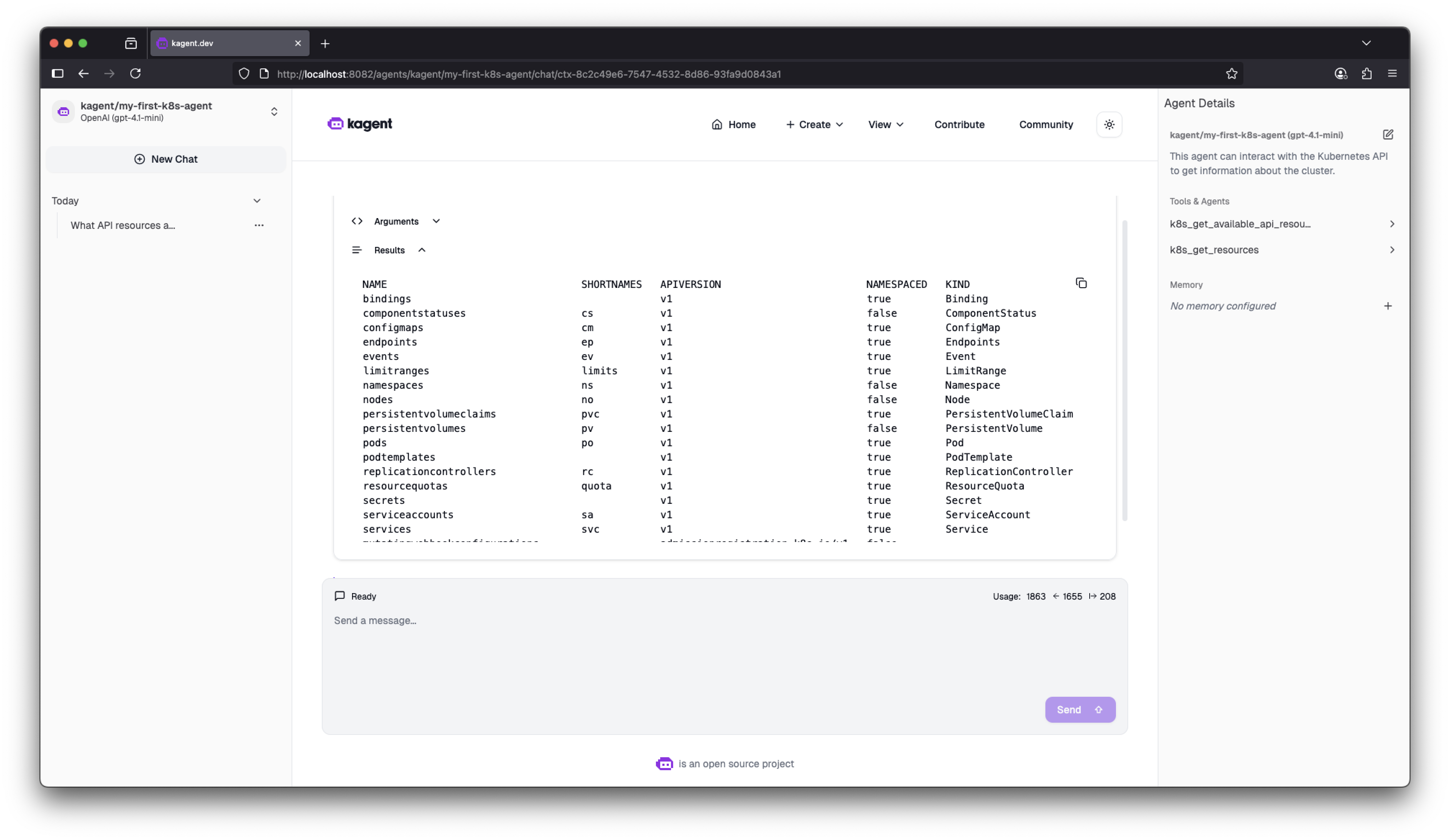Open conversation options via the ellipsis icon

259,225
